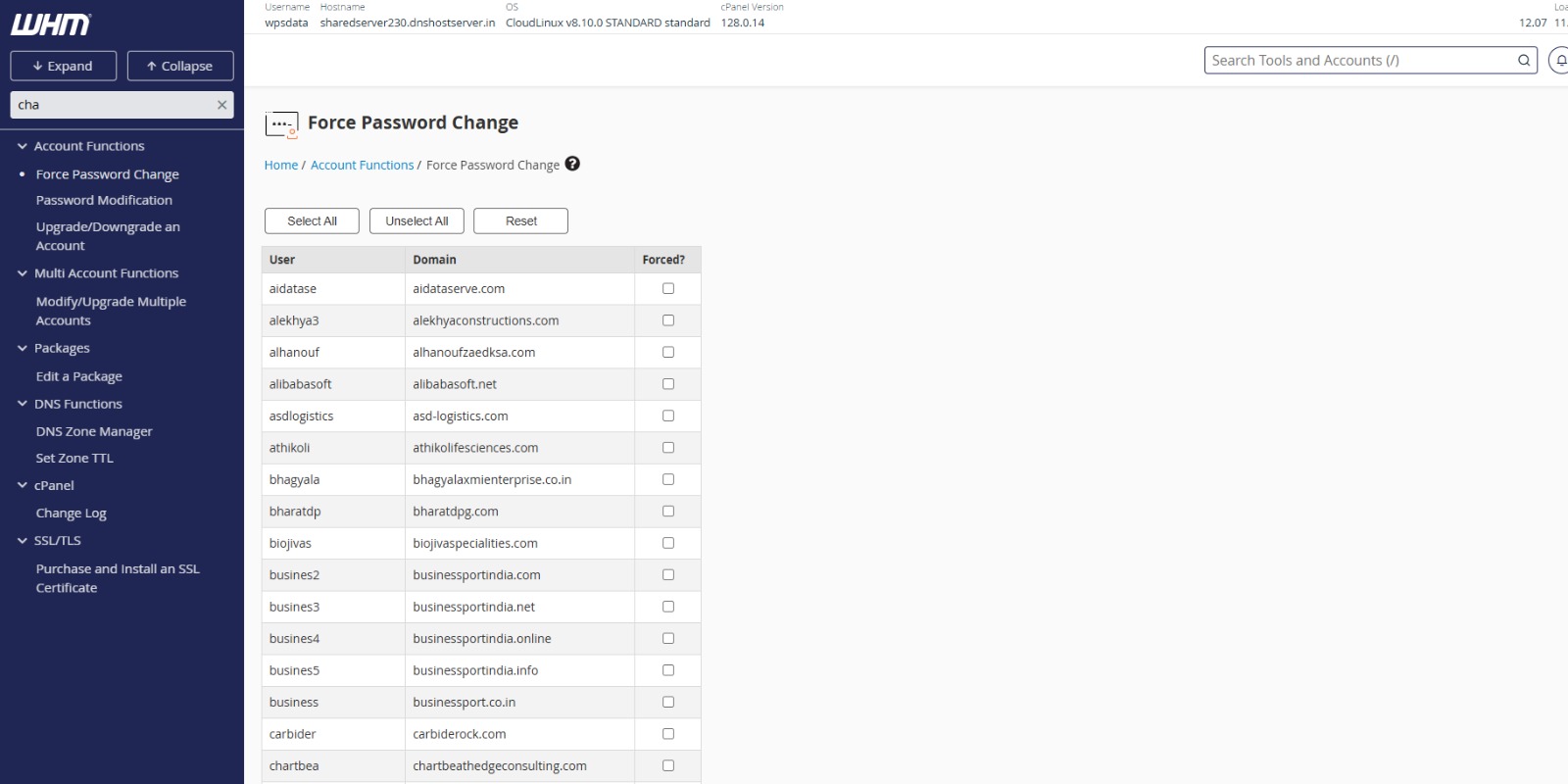This screenshot has height=784, width=1568.
Task: Check the Forced box for aidatase
Action: [668, 288]
